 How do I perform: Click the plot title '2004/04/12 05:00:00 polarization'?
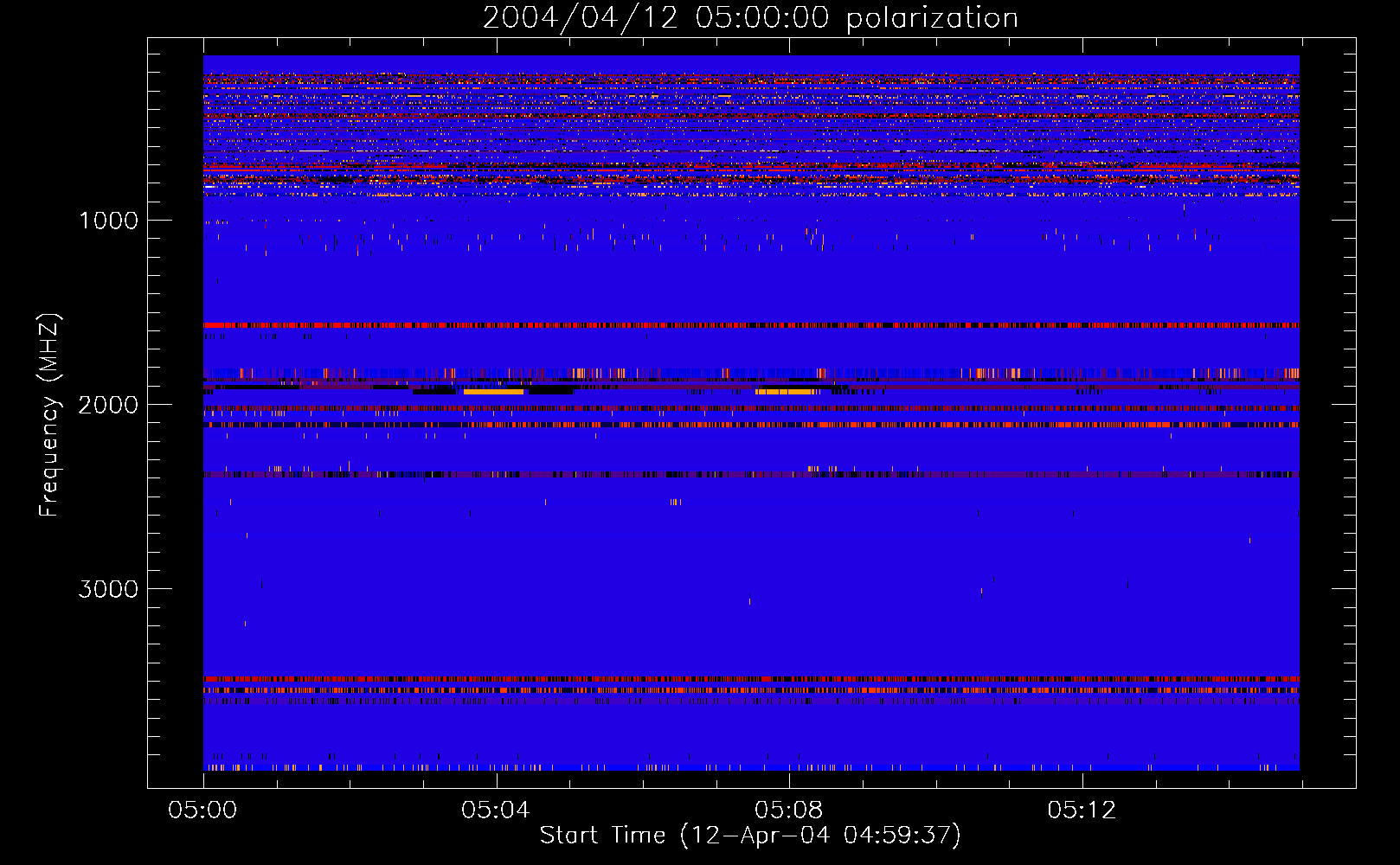(x=750, y=17)
